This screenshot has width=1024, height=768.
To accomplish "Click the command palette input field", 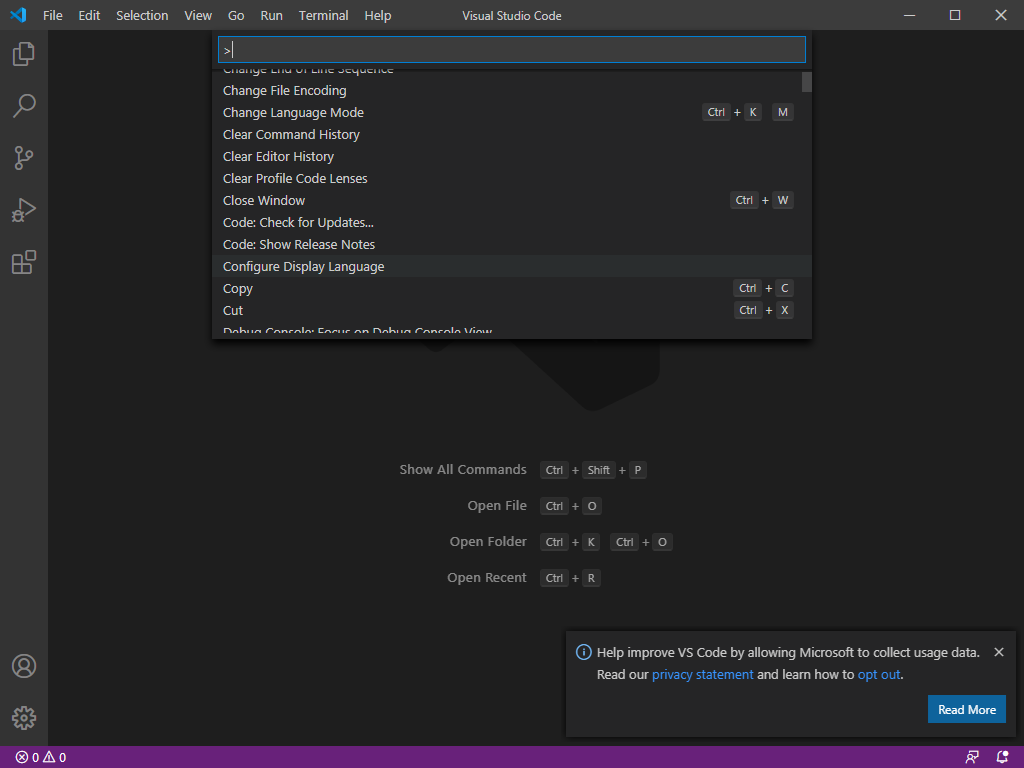I will click(511, 50).
